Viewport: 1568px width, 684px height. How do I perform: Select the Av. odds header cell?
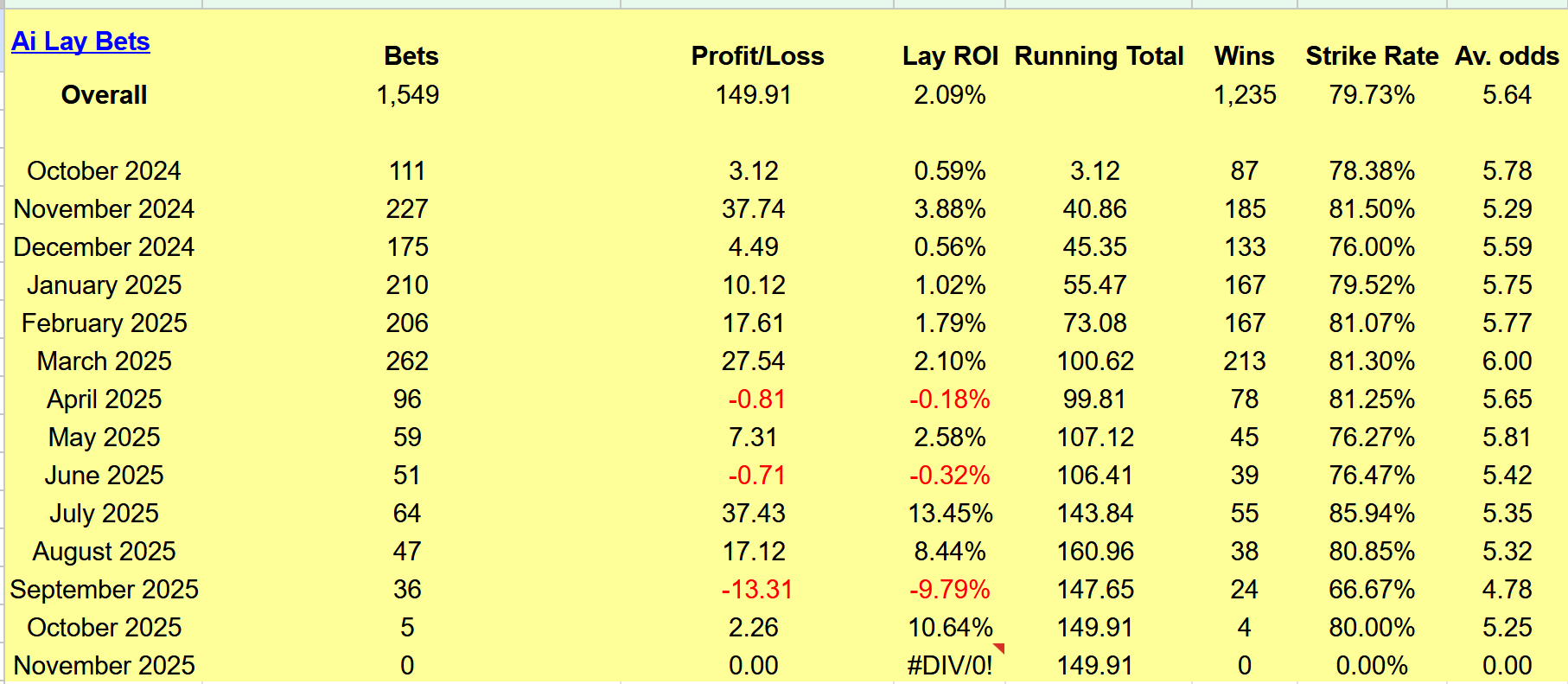1507,56
